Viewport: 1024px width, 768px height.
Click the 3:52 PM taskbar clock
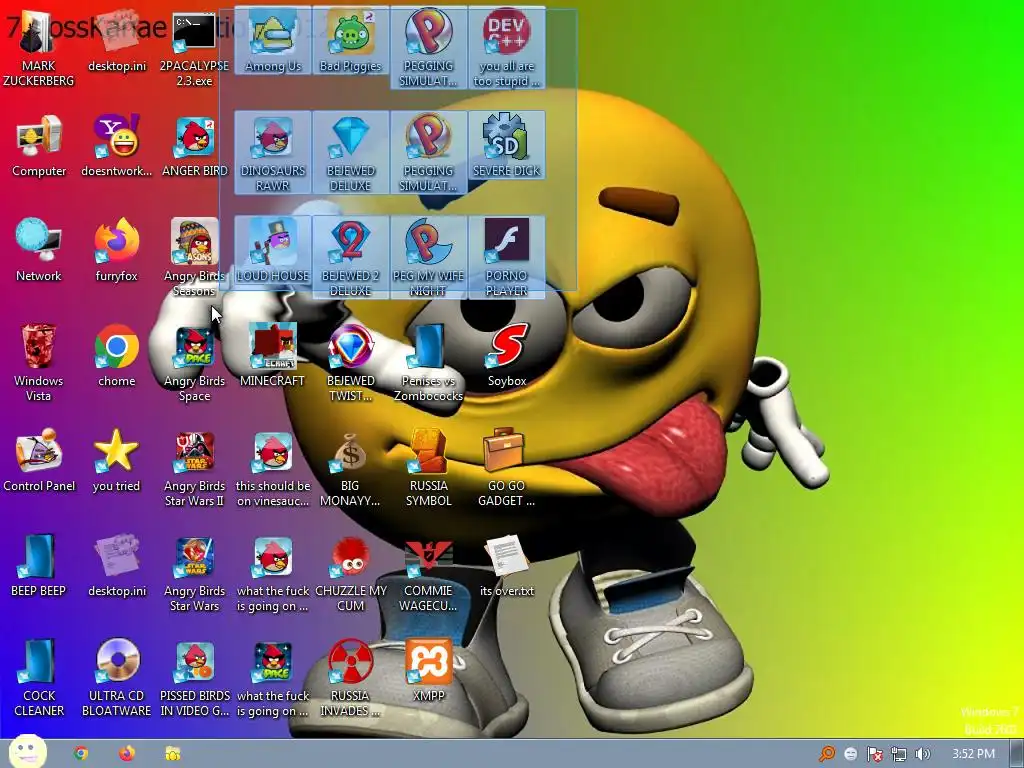[x=973, y=754]
